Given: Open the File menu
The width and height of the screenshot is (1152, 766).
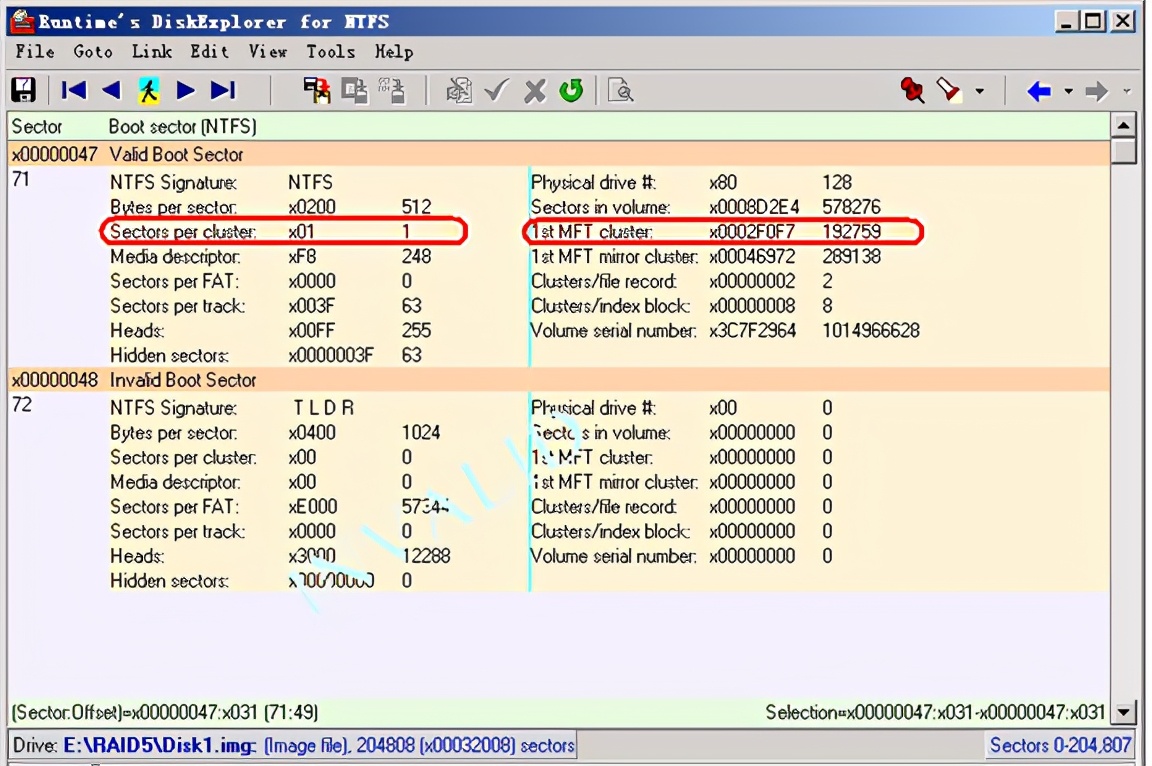Looking at the screenshot, I should pos(35,51).
